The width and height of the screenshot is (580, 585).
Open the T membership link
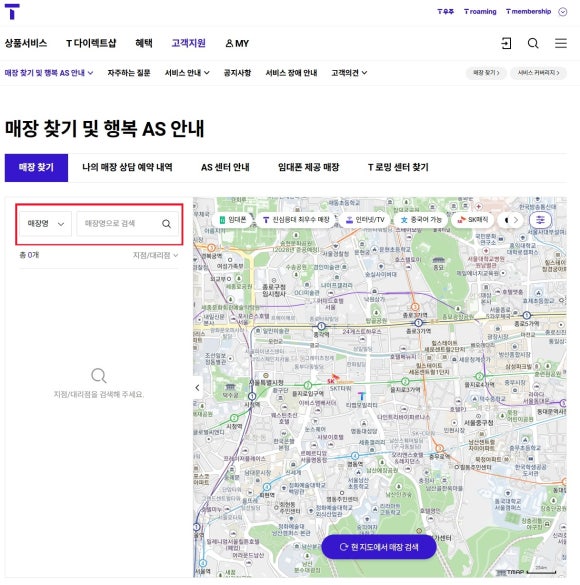(528, 12)
